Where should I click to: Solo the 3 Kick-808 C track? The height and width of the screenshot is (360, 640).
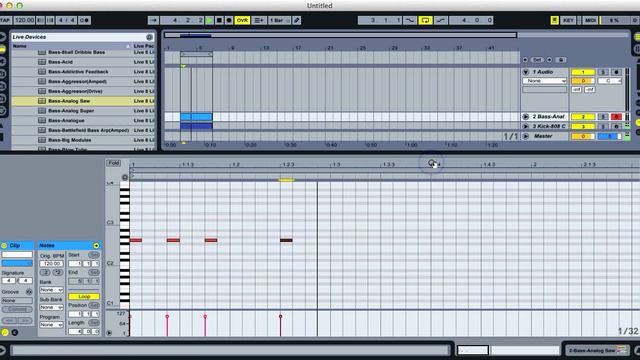pyautogui.click(x=603, y=126)
